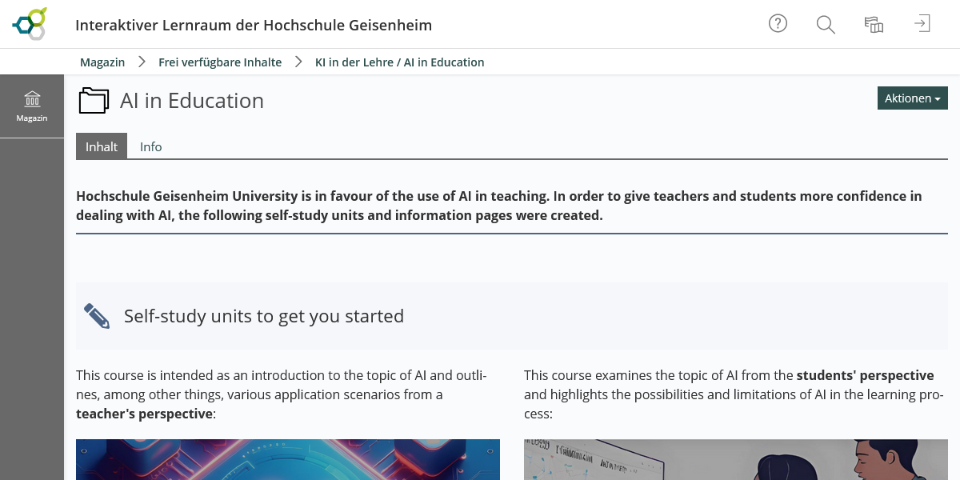Open Magazin in the left sidebar
960x480 pixels.
(32, 106)
